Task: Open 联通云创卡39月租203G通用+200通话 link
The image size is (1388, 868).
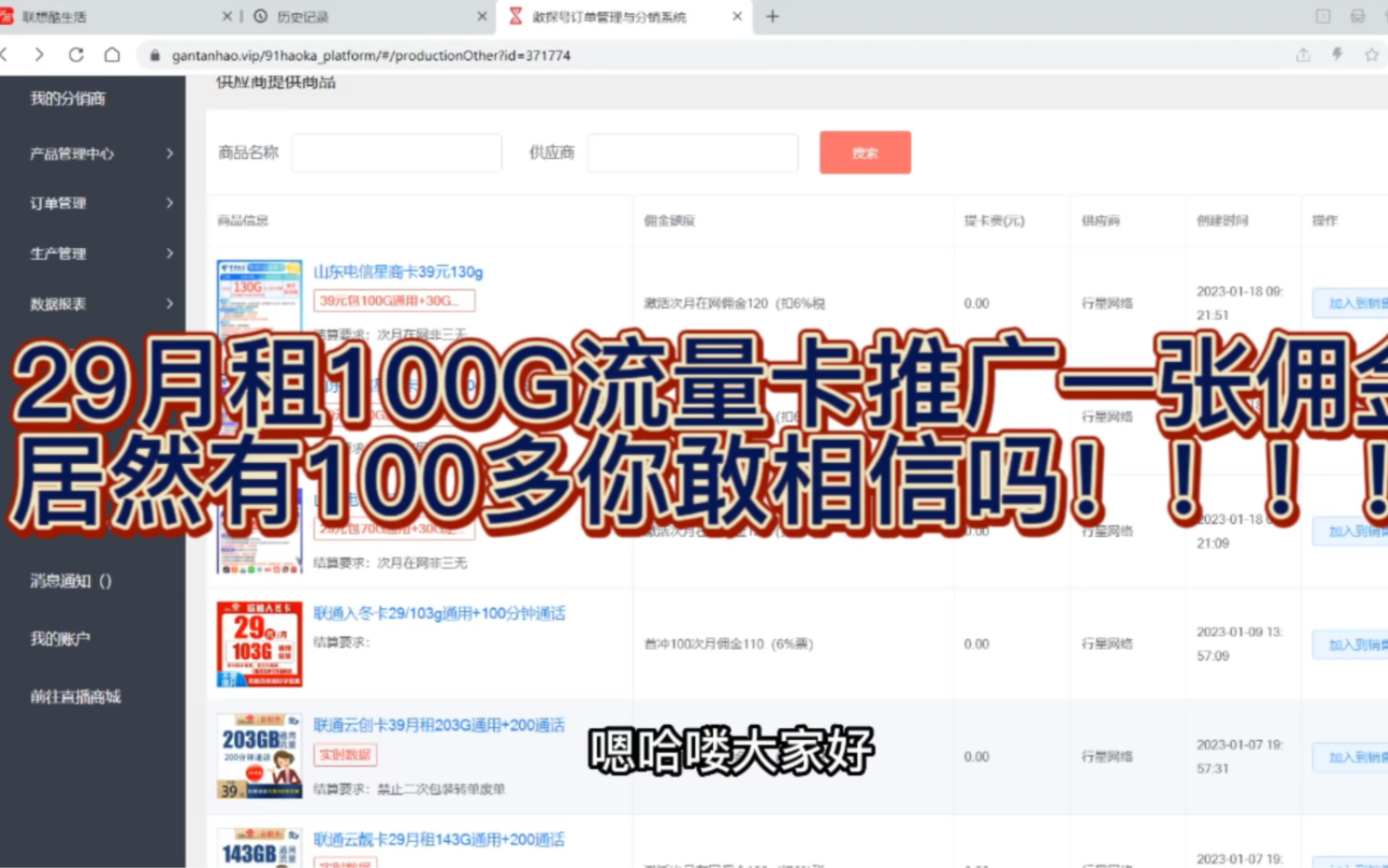Action: coord(439,725)
